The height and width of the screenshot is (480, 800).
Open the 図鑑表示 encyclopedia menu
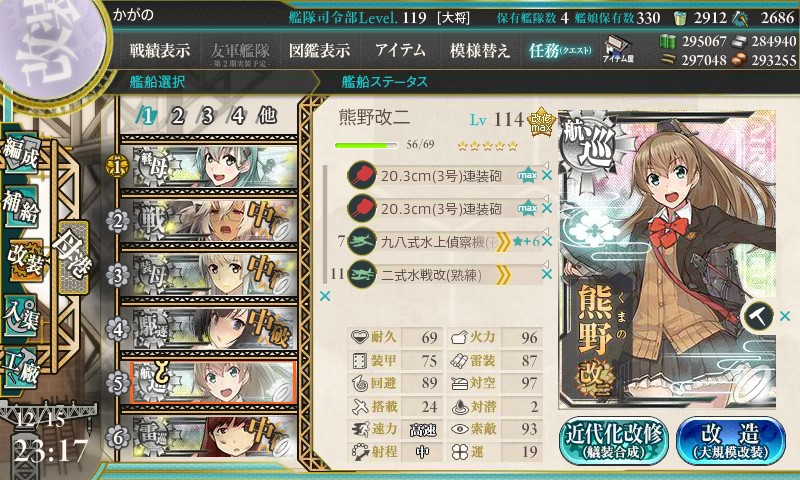click(x=319, y=50)
